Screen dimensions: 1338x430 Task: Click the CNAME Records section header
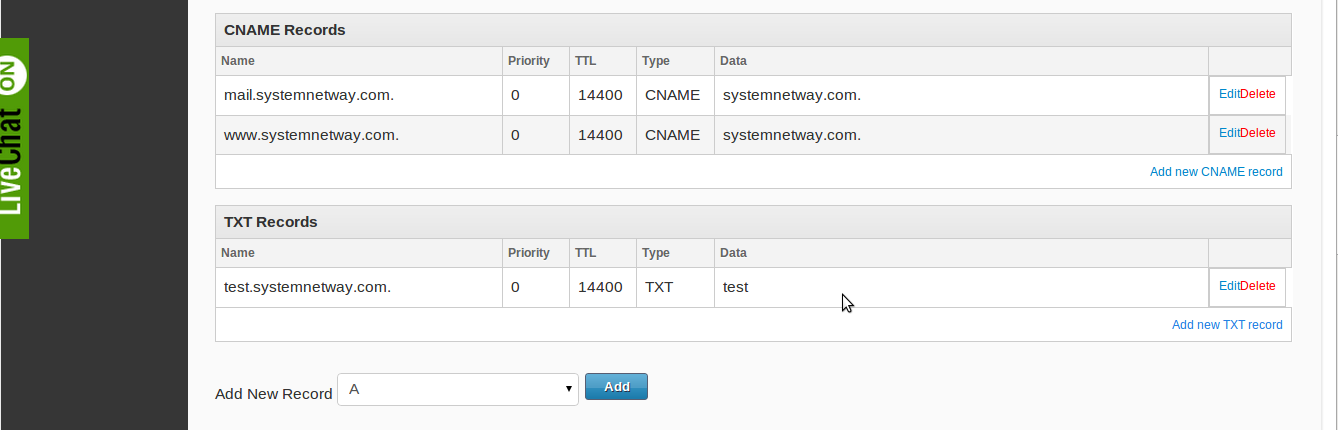pyautogui.click(x=285, y=30)
